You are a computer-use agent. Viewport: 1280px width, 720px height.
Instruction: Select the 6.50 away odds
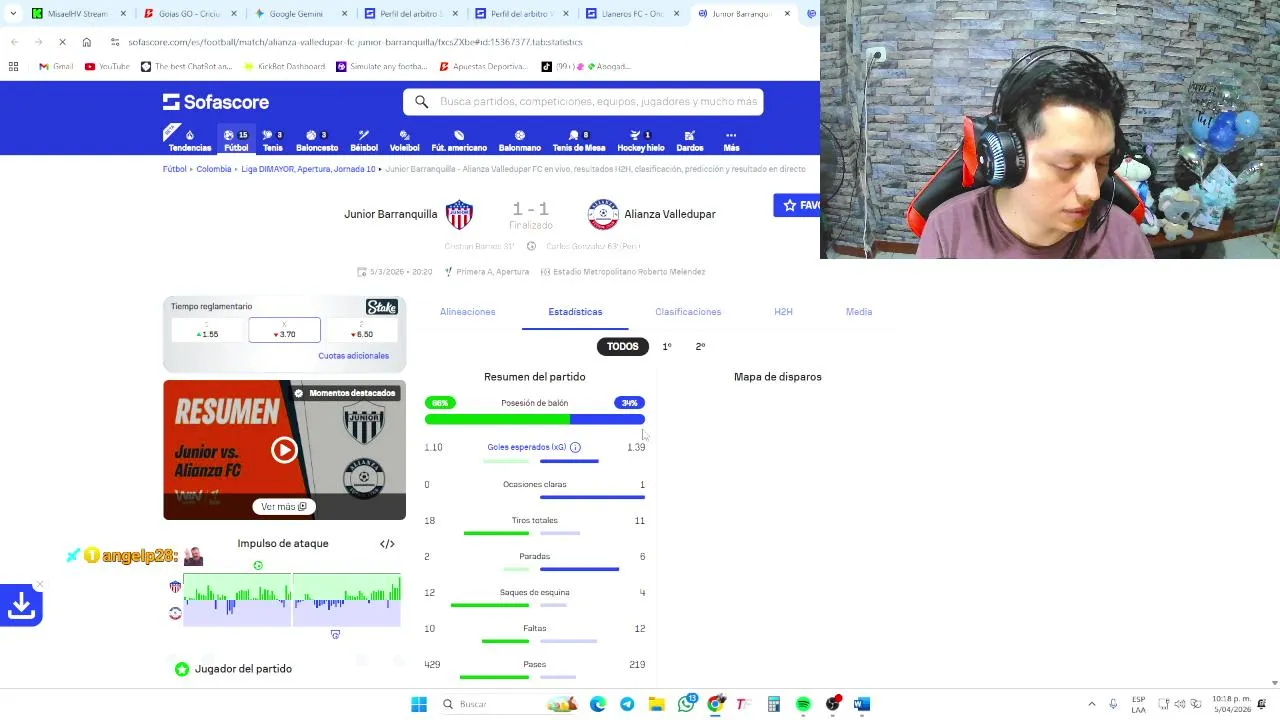point(361,330)
